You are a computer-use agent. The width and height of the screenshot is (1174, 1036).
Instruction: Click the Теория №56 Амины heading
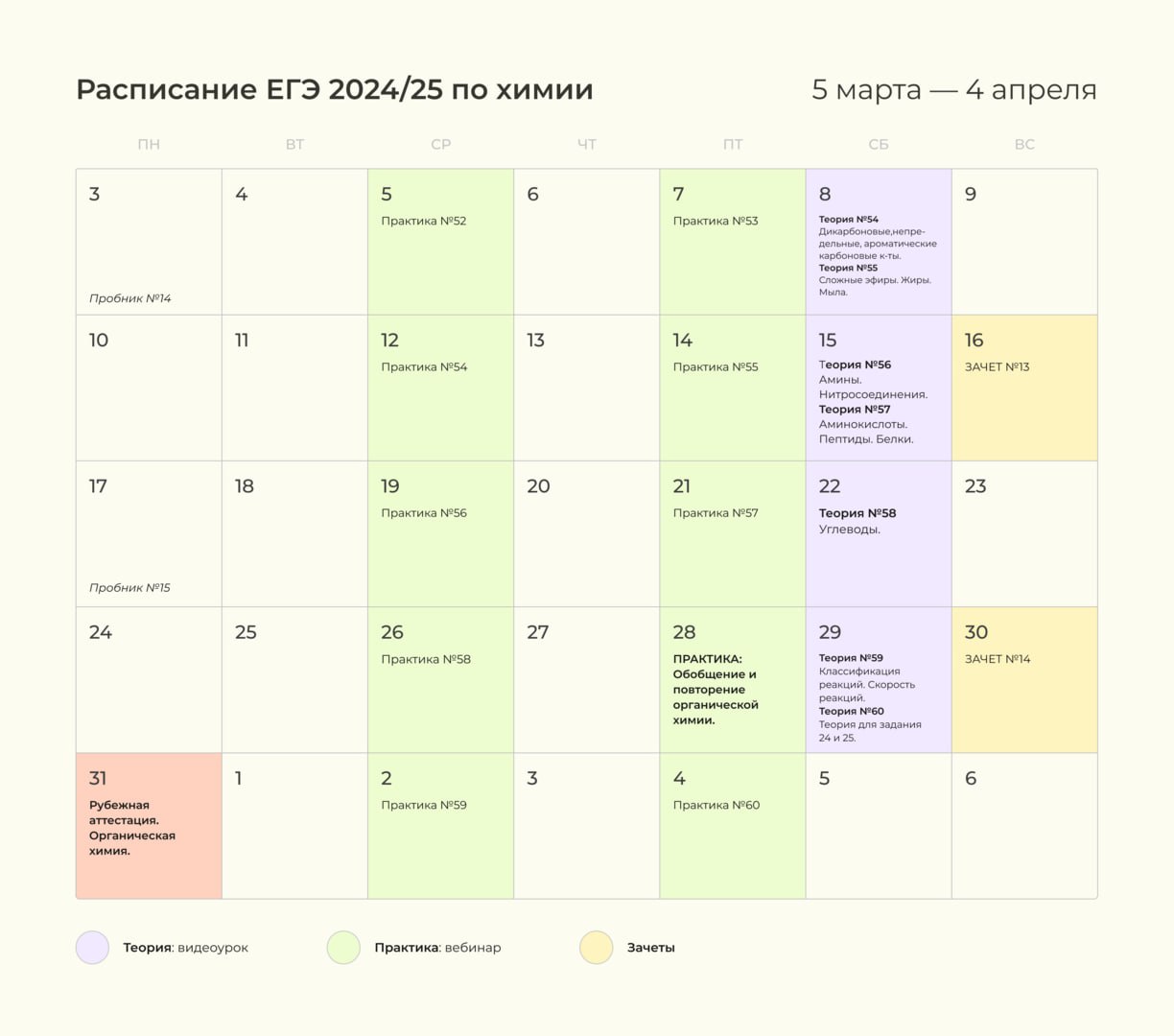[x=856, y=365]
